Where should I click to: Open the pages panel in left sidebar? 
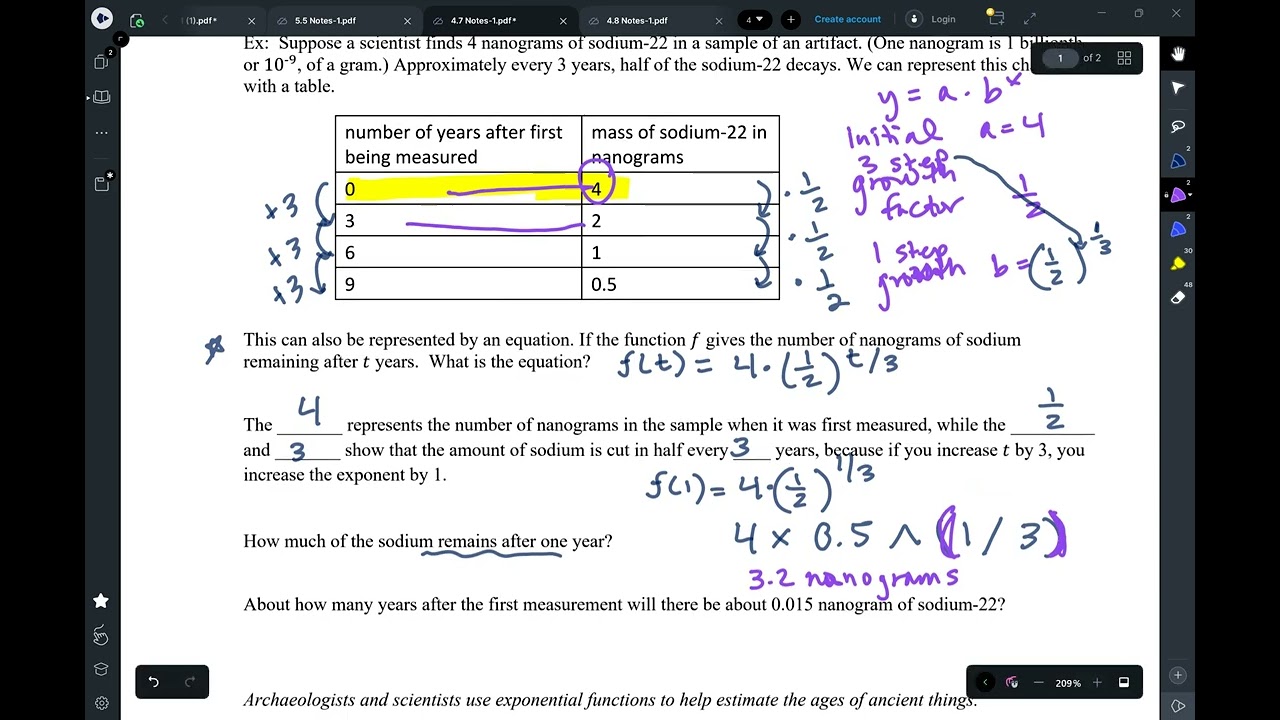pyautogui.click(x=101, y=62)
